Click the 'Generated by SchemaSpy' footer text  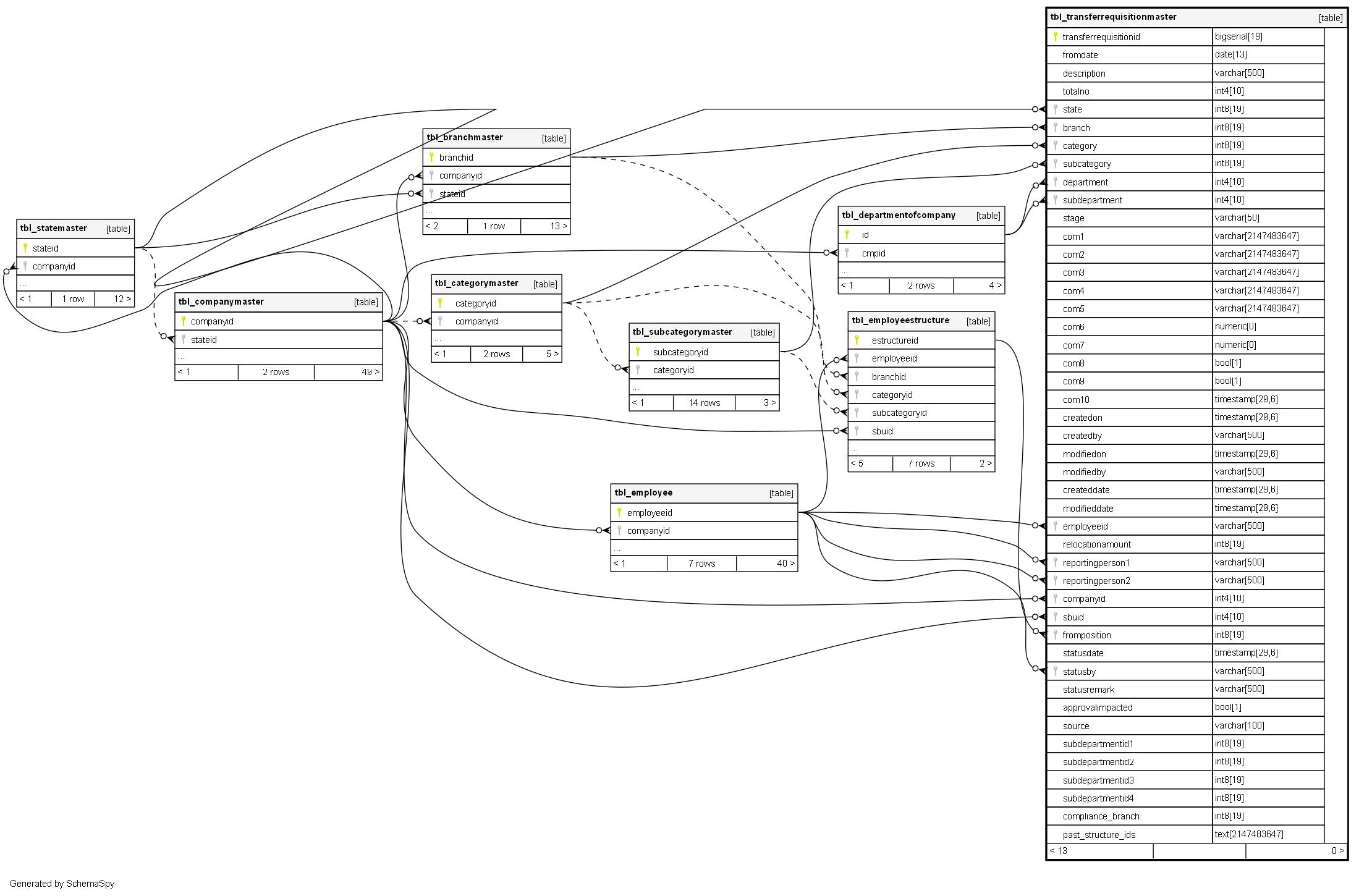[x=62, y=883]
